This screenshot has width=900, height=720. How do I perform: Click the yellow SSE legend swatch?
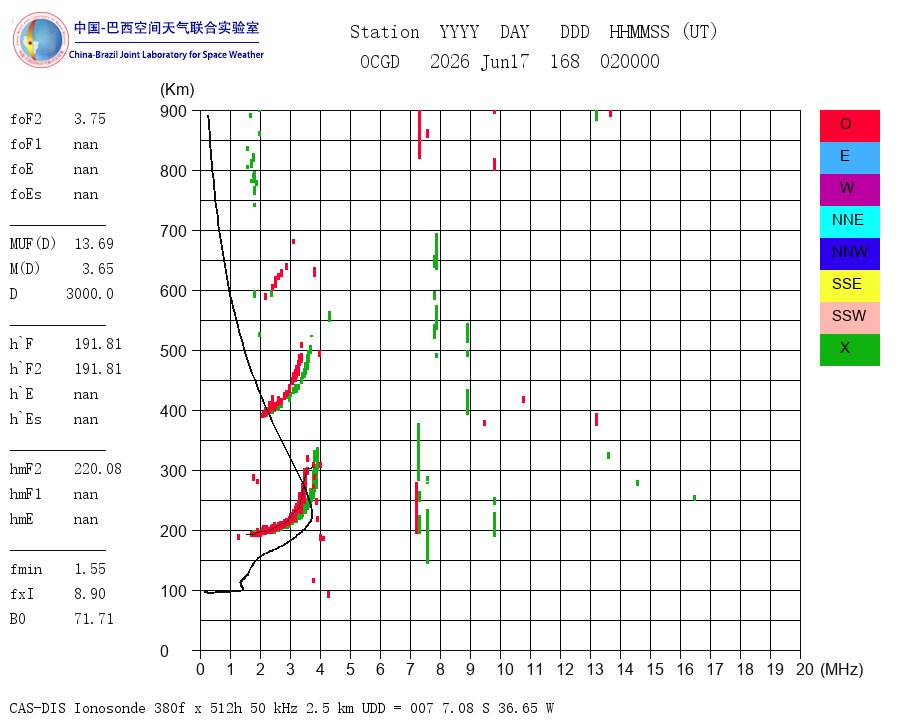(849, 286)
